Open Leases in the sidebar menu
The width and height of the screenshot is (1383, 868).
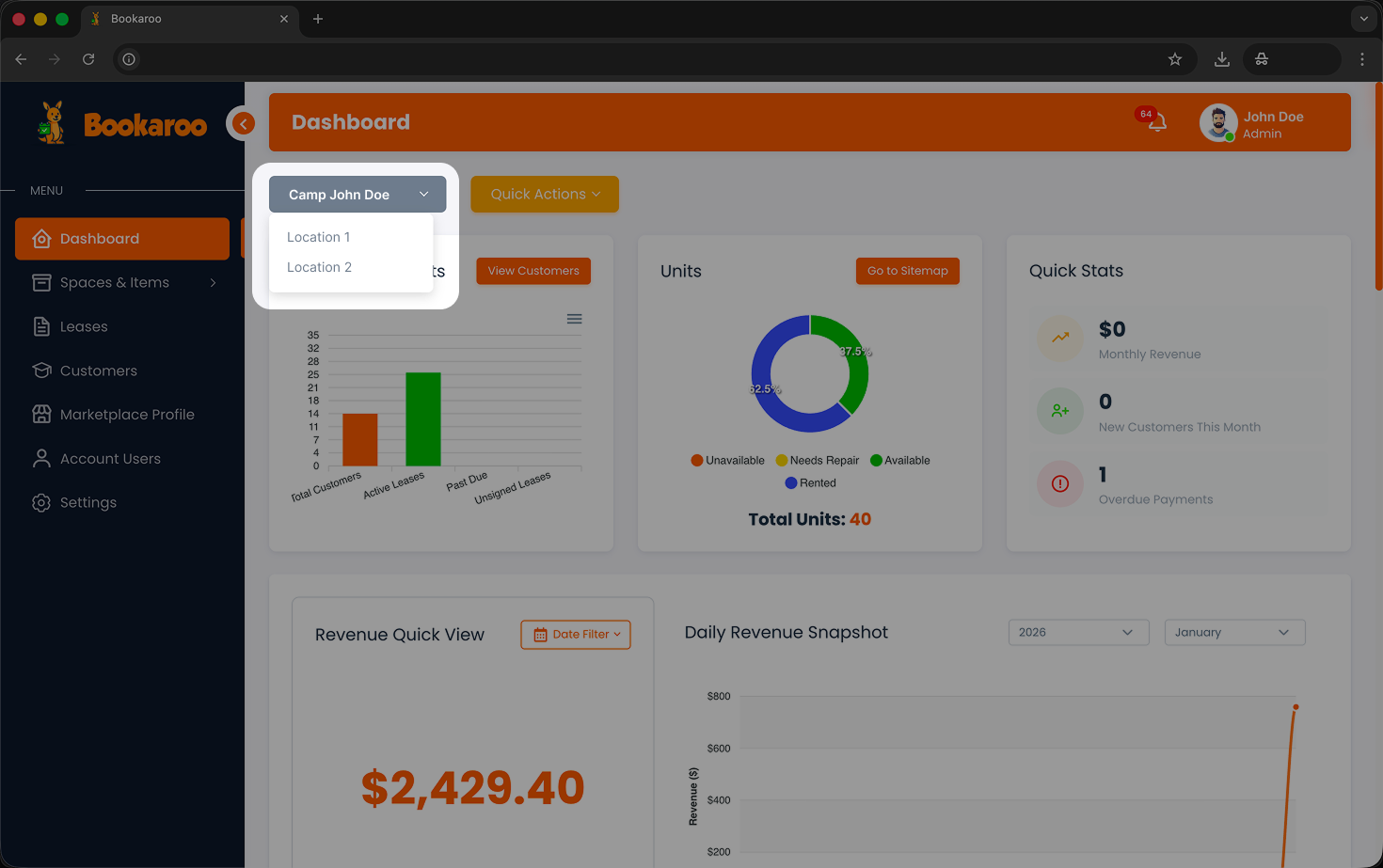pos(84,327)
